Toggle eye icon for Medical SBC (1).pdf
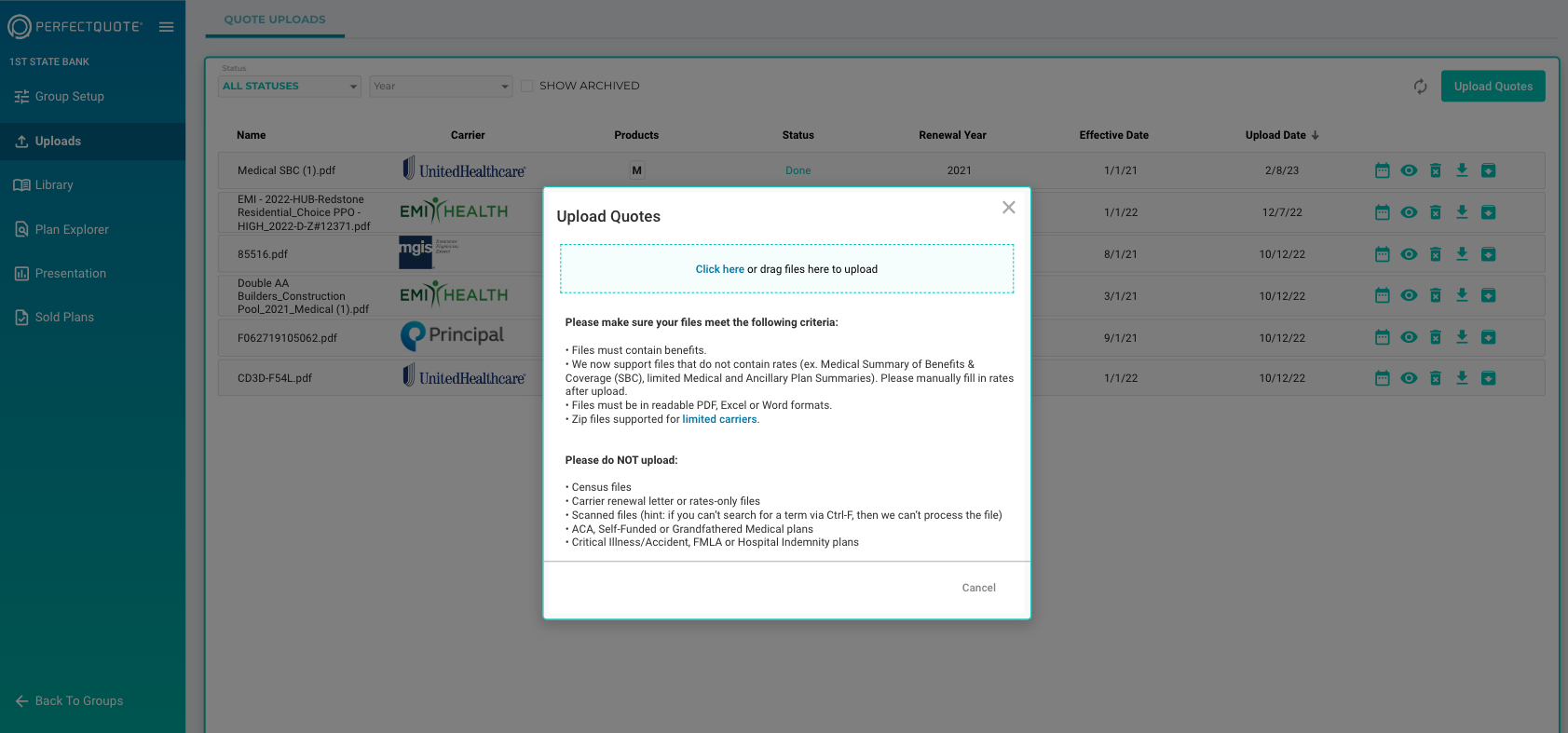1568x733 pixels. tap(1409, 170)
